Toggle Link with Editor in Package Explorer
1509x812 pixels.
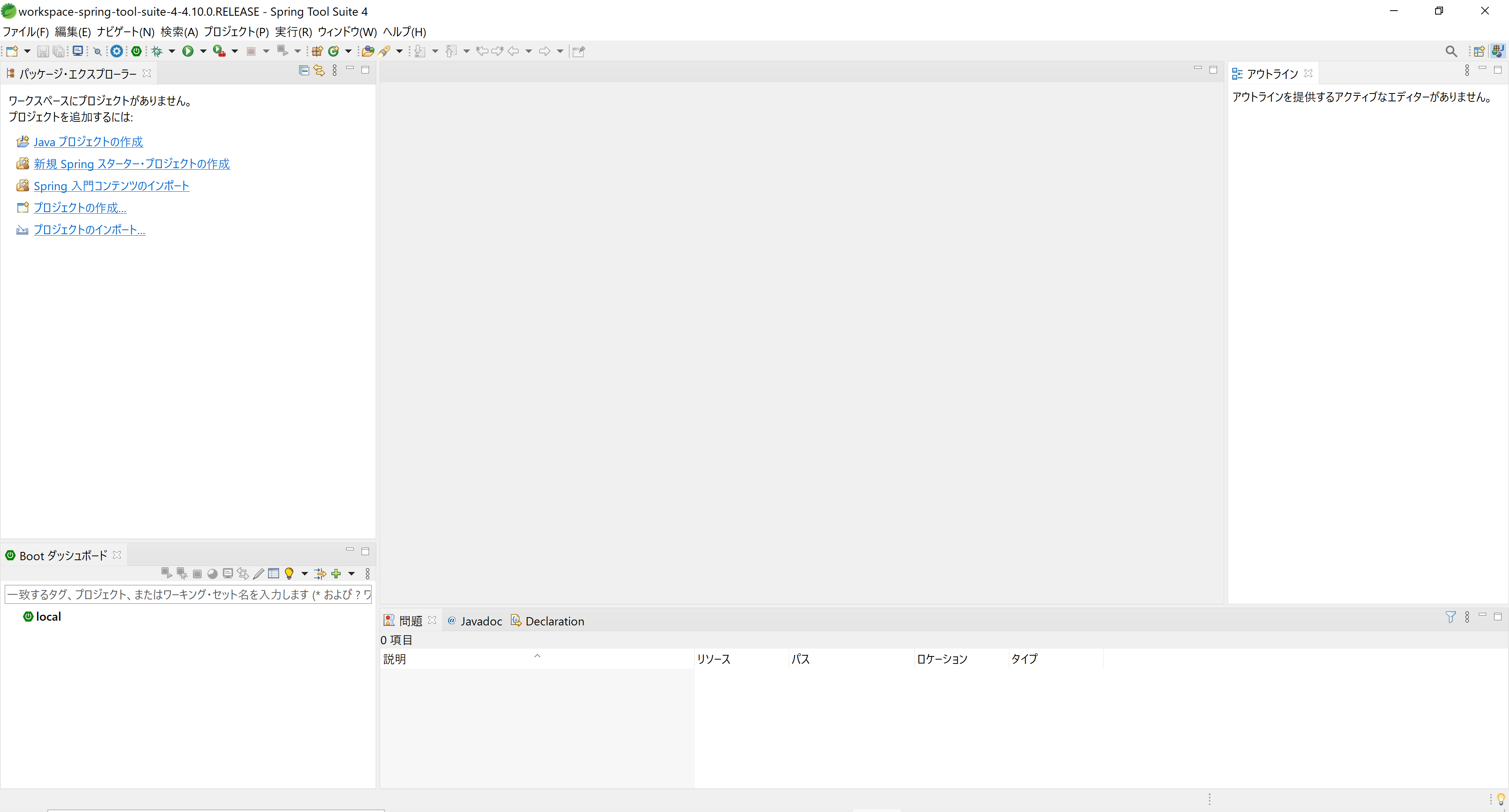click(x=319, y=71)
